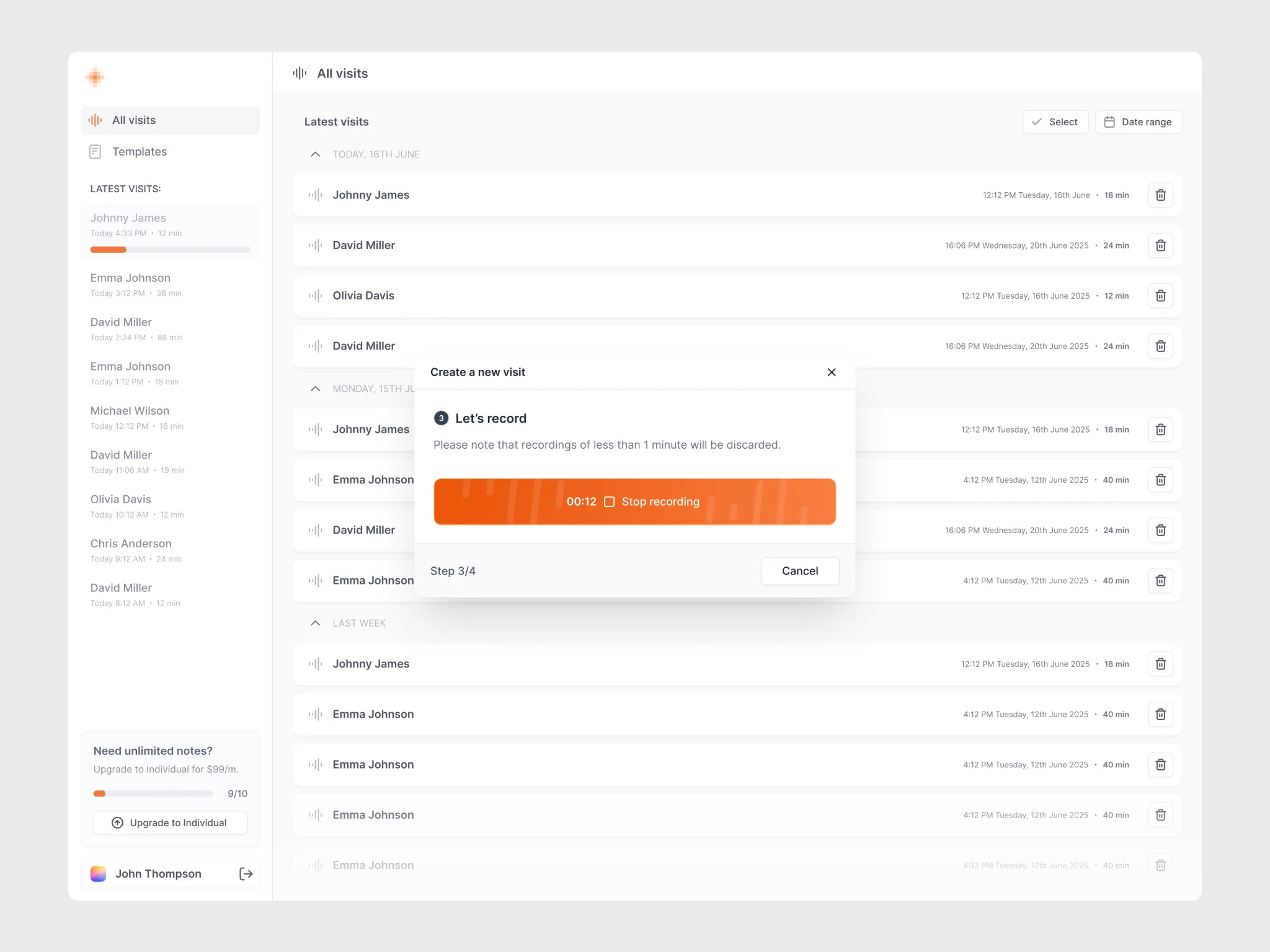Click the log out icon beside John Thompson
This screenshot has height=952, width=1270.
[246, 873]
